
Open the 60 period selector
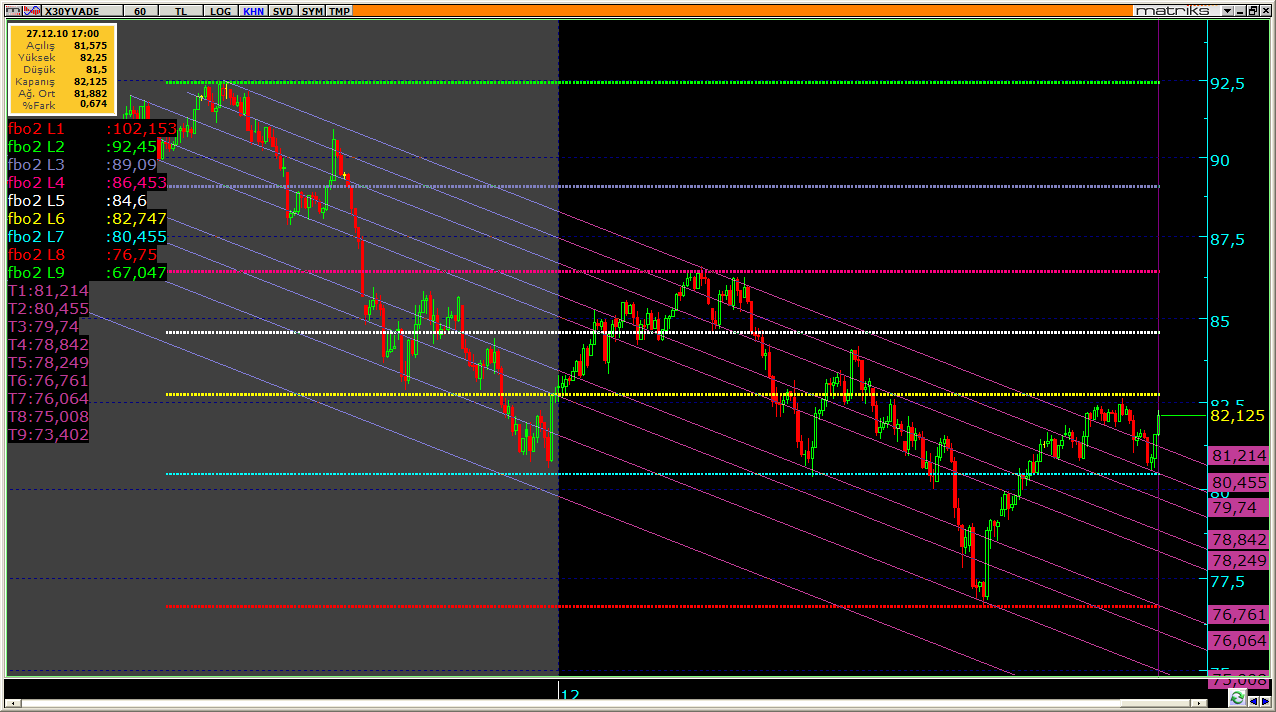click(139, 10)
